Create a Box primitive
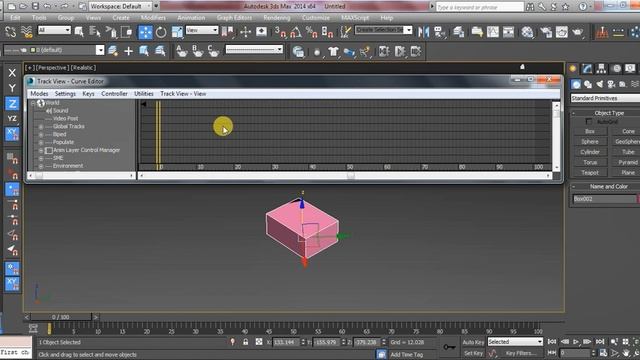Image resolution: width=640 pixels, height=360 pixels. tap(590, 131)
